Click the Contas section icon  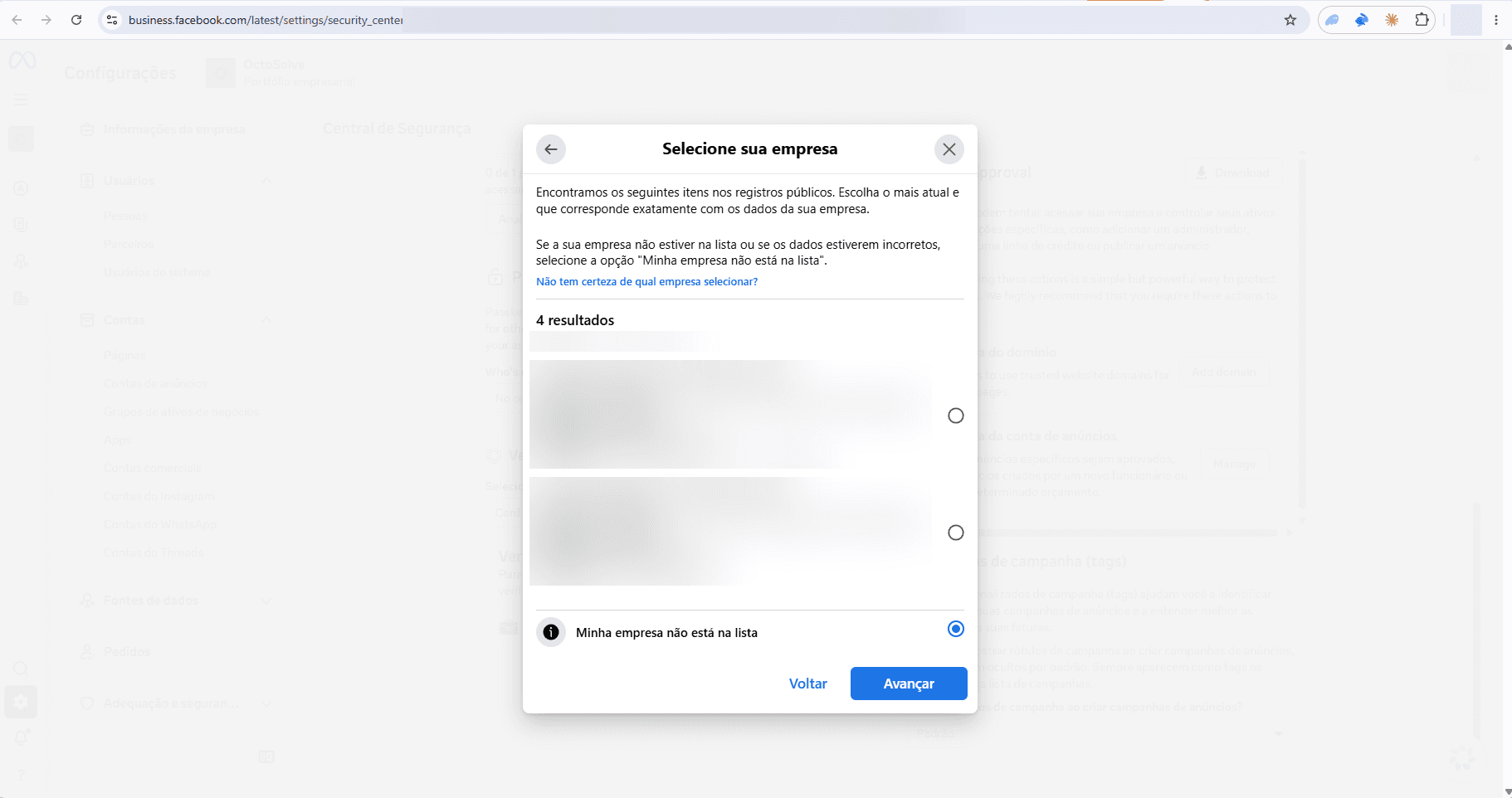click(x=87, y=320)
